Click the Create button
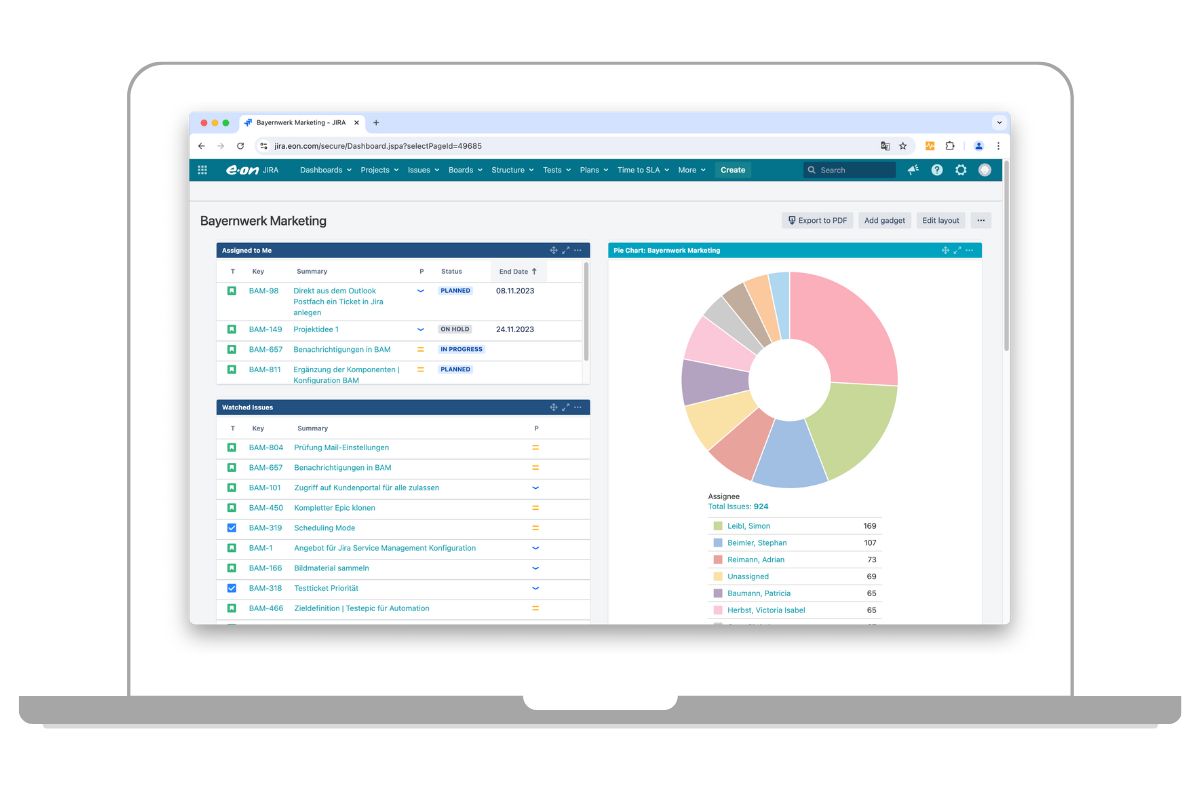This screenshot has width=1200, height=790. coord(733,170)
